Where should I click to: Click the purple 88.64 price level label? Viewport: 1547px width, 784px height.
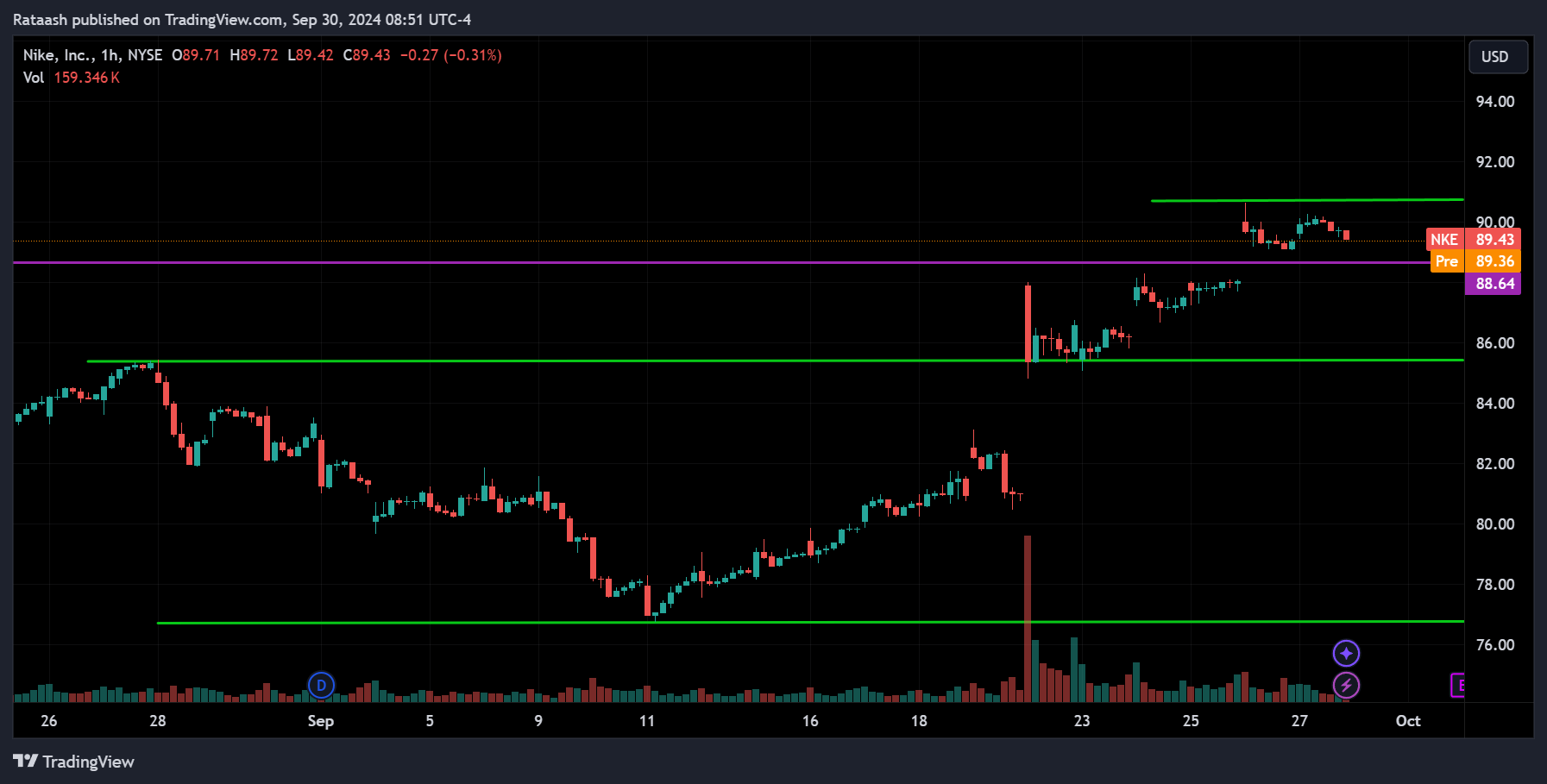[x=1494, y=284]
